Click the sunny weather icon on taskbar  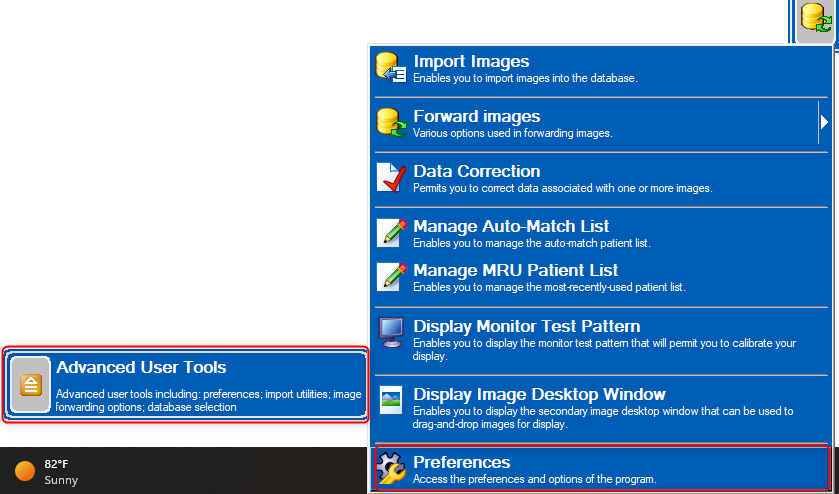[25, 471]
